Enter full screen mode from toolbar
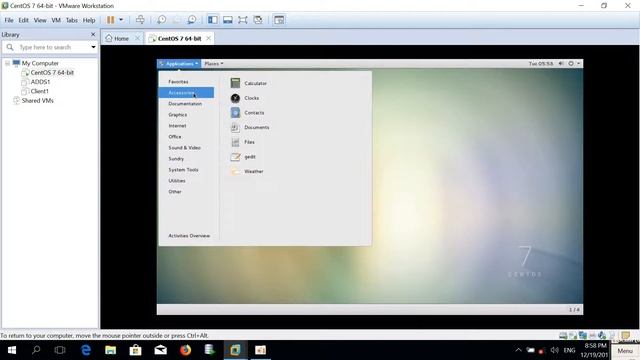This screenshot has width=640, height=360. click(x=243, y=20)
